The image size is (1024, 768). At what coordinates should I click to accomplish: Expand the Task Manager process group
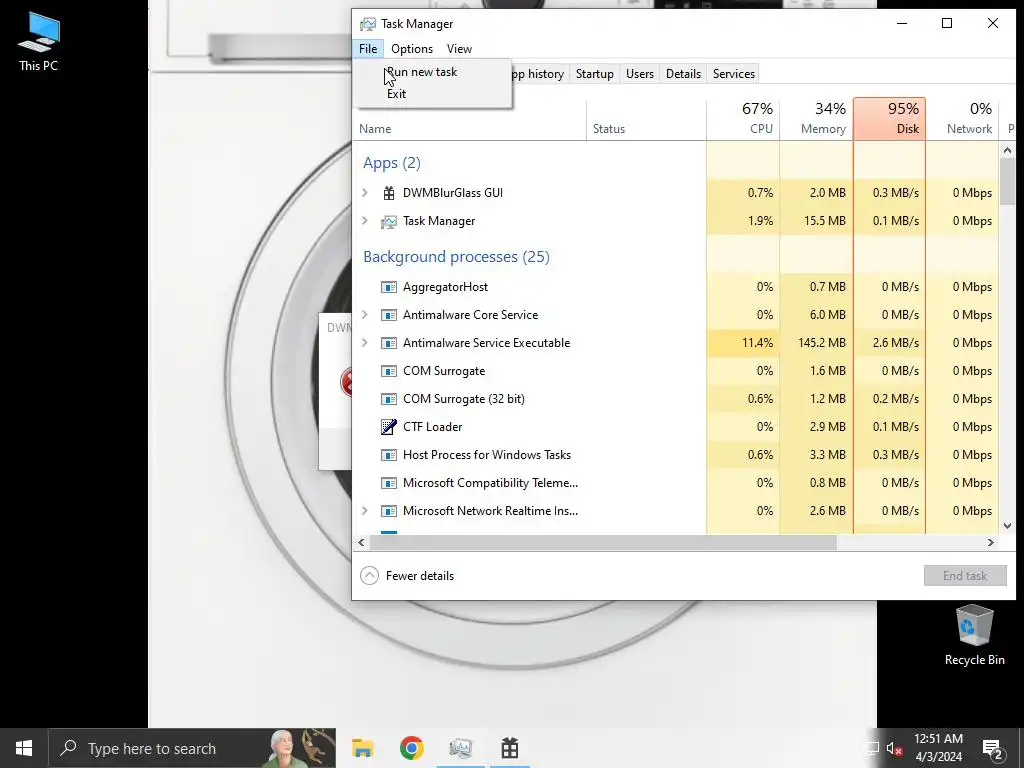[x=365, y=221]
